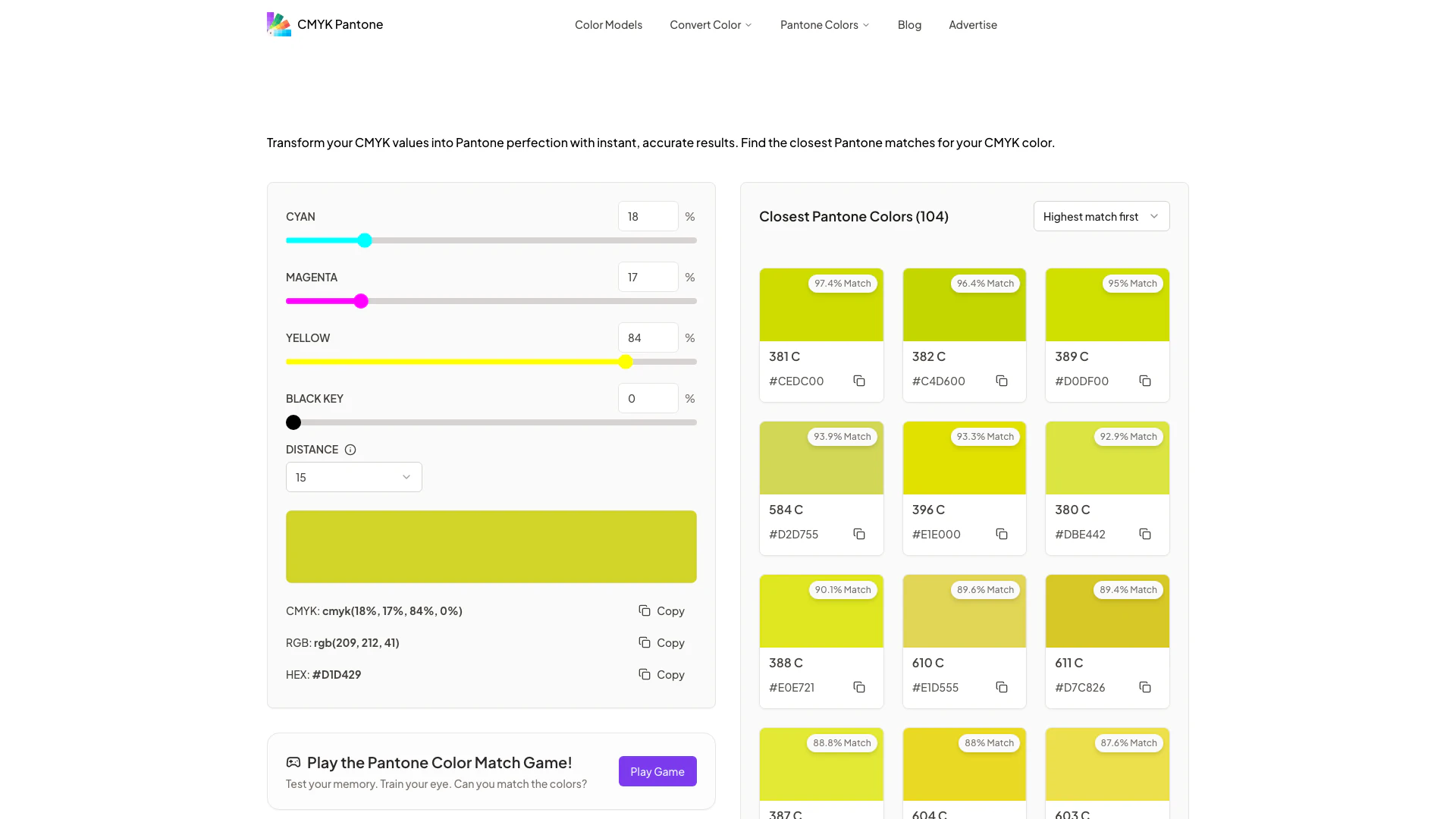Go to the Blog page
This screenshot has width=1456, height=819.
click(909, 24)
